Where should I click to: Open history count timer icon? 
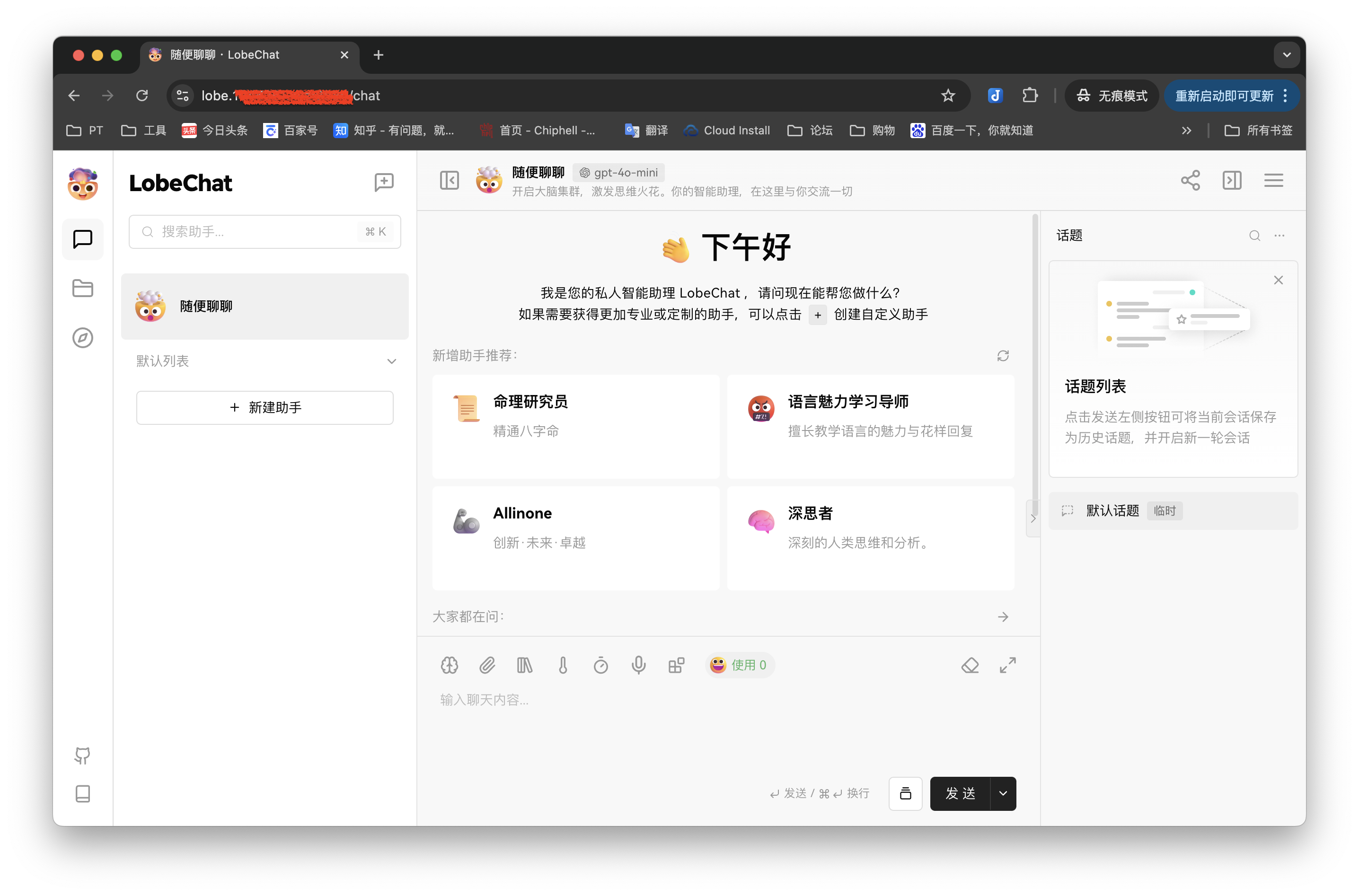point(600,665)
